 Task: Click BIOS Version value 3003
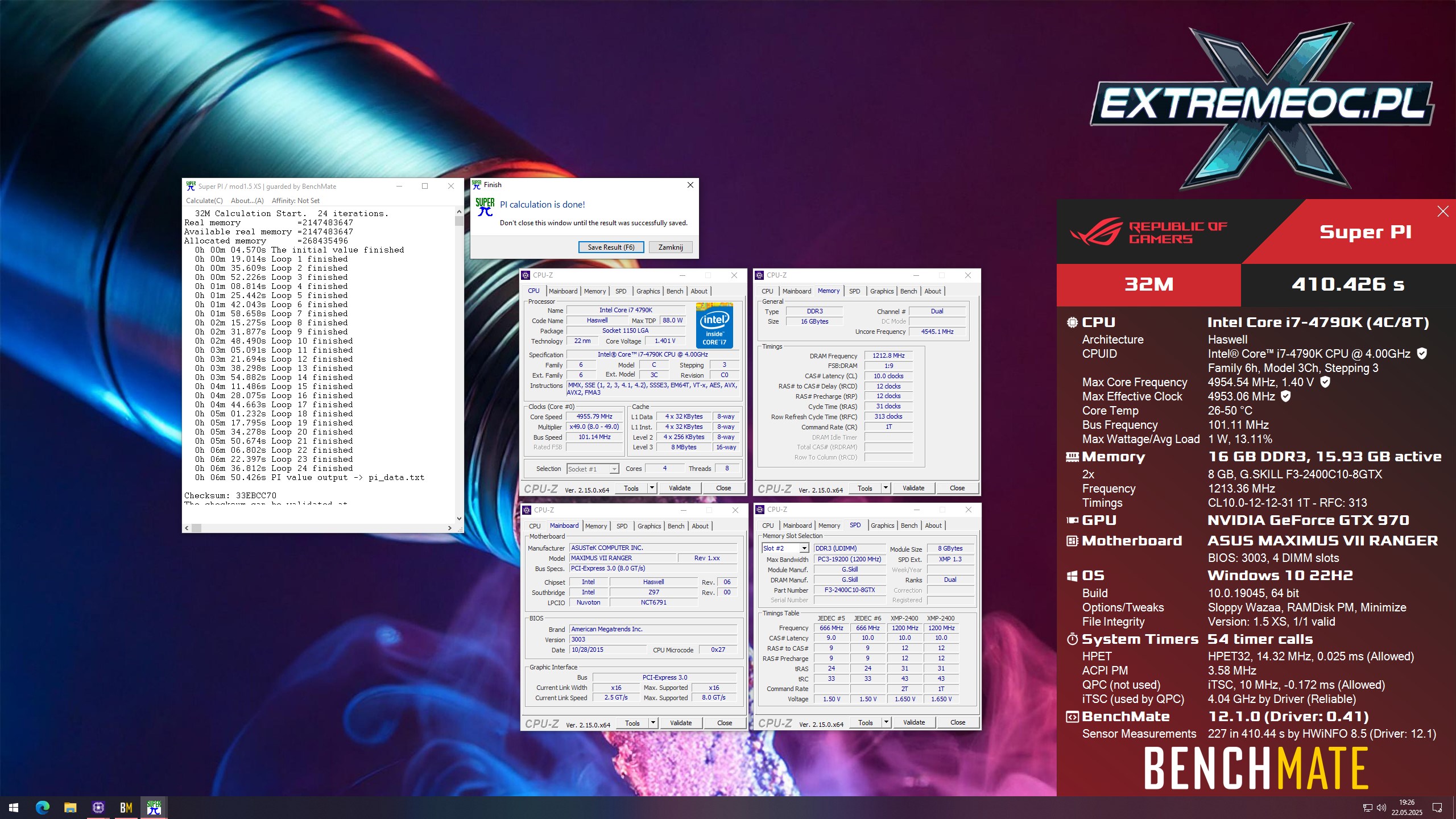pos(653,640)
